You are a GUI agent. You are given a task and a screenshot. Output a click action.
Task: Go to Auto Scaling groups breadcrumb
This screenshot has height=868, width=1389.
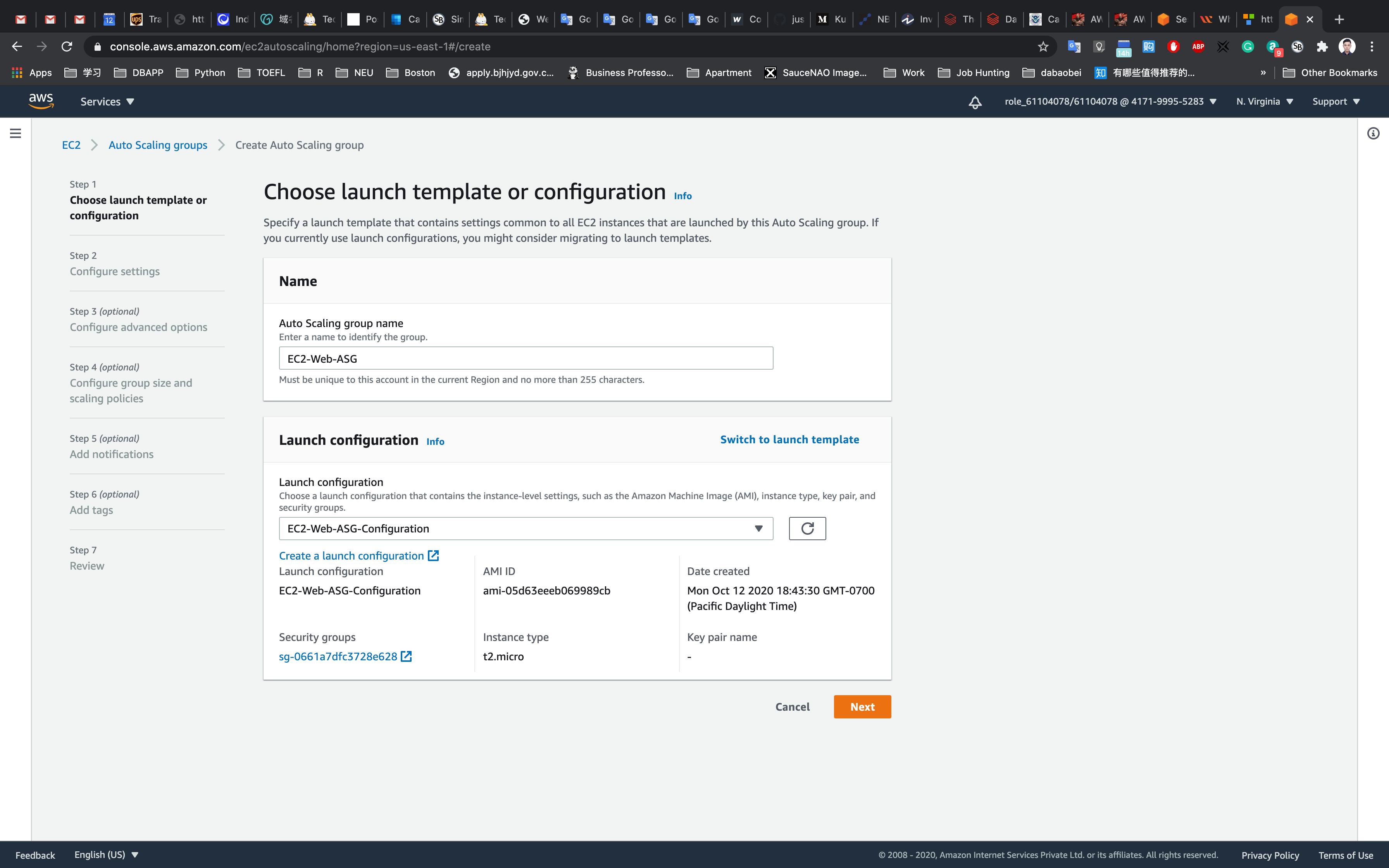158,145
